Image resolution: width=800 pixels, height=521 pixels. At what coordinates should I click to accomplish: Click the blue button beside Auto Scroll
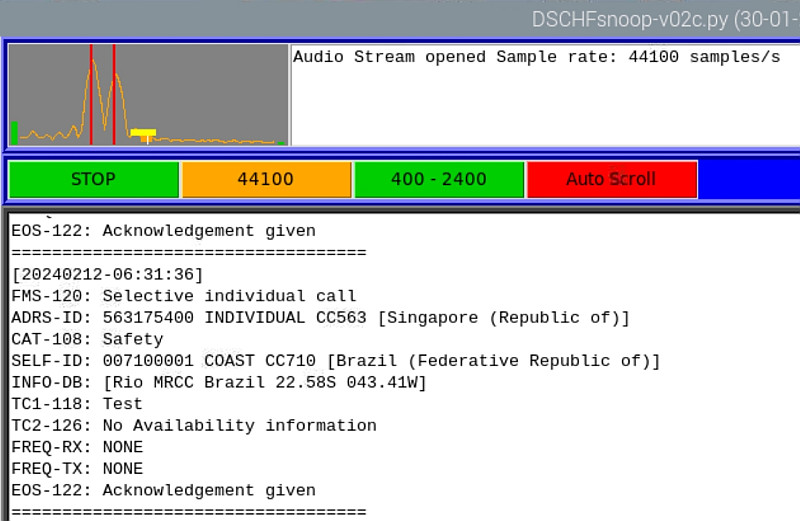748,180
